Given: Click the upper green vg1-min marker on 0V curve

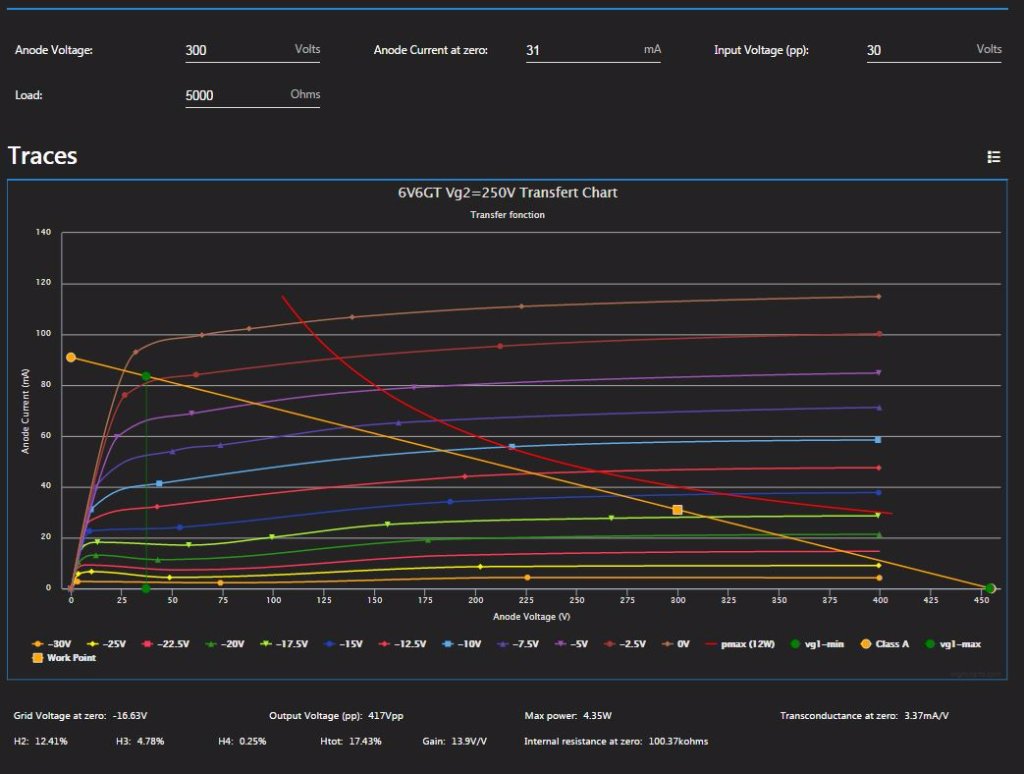Looking at the screenshot, I should (x=146, y=377).
